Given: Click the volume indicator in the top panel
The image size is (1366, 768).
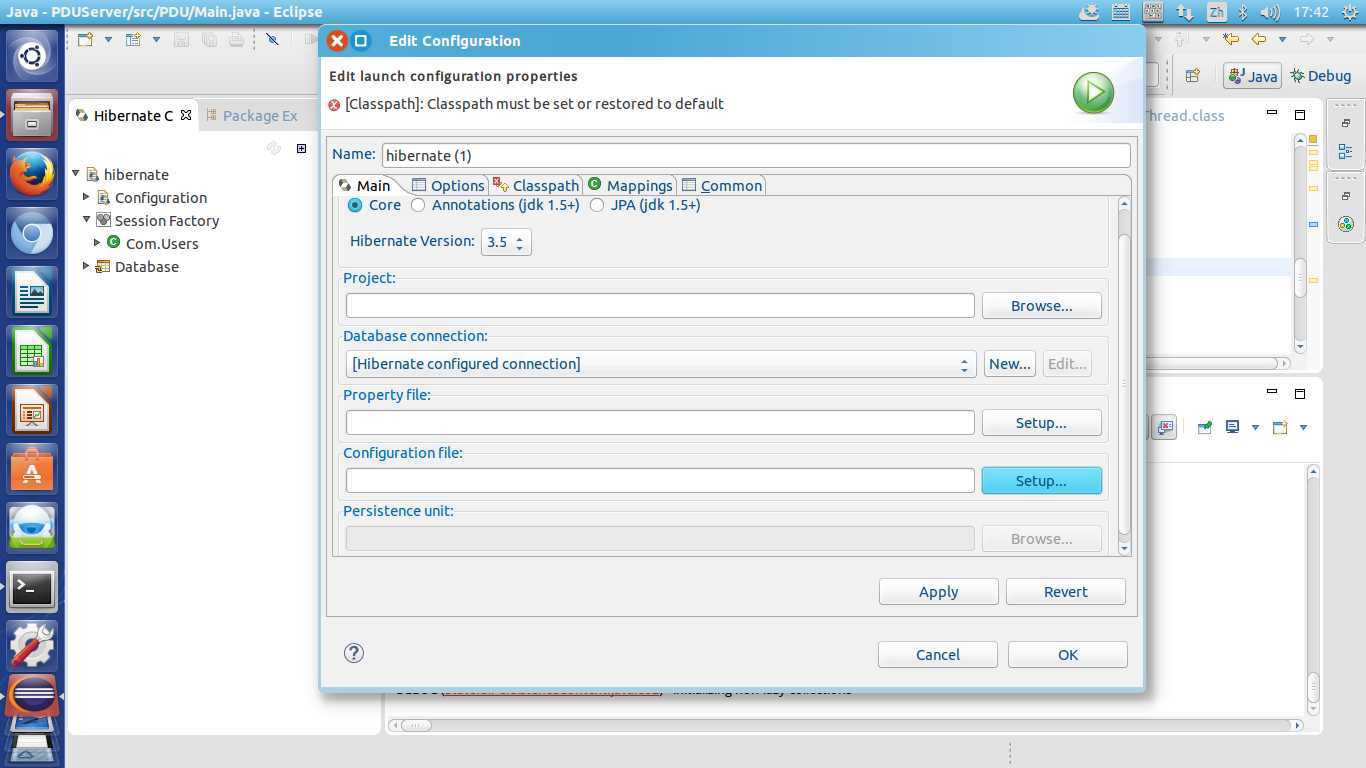Looking at the screenshot, I should pos(1270,12).
